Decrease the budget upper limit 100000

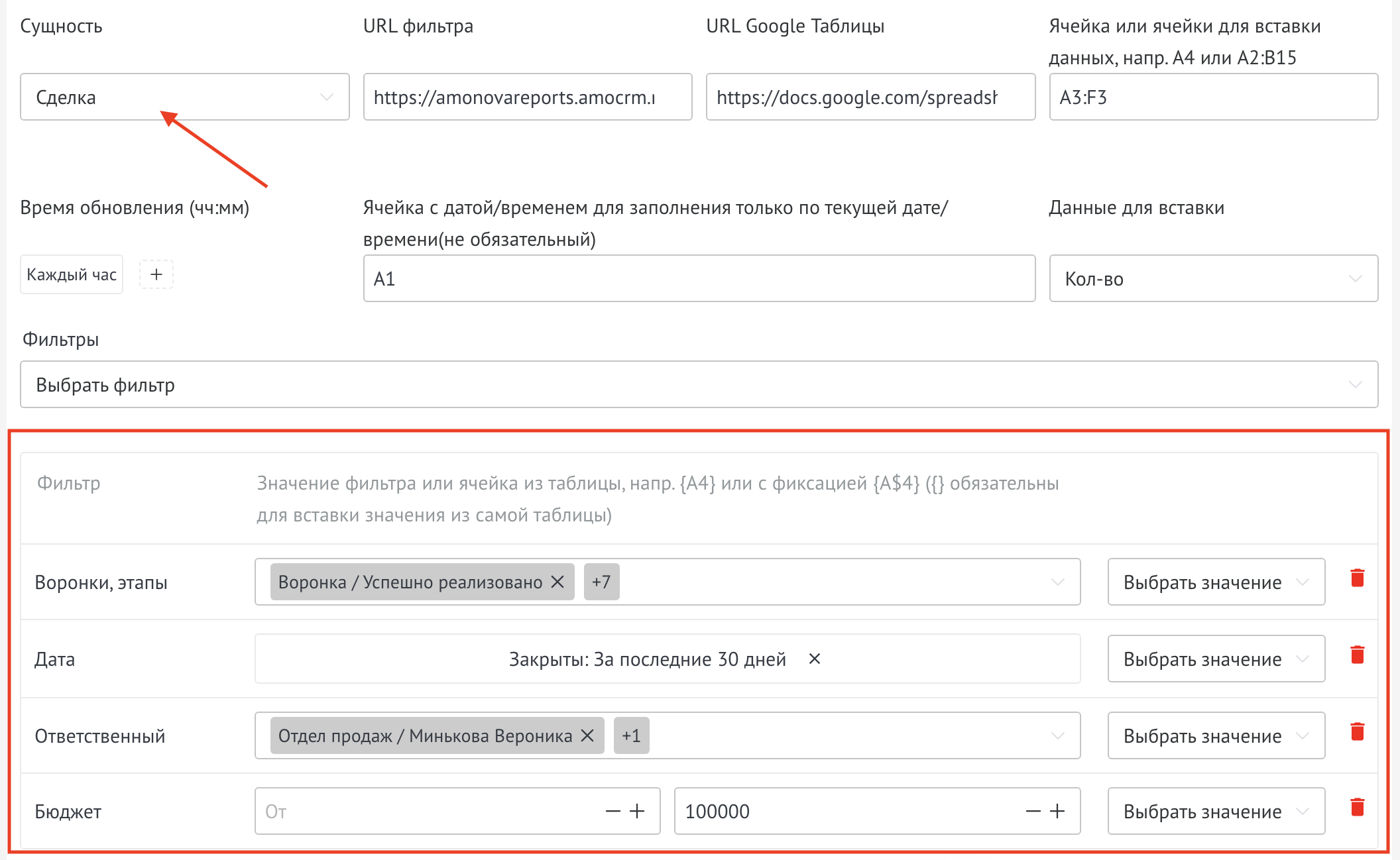pyautogui.click(x=1033, y=811)
